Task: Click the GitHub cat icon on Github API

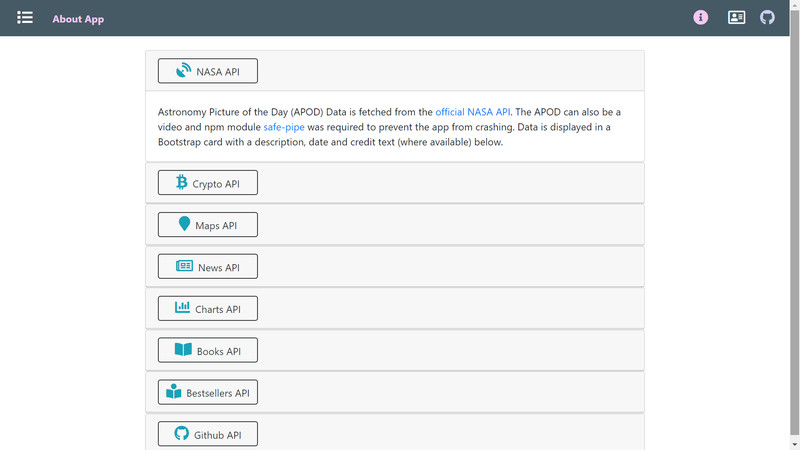Action: click(x=181, y=433)
